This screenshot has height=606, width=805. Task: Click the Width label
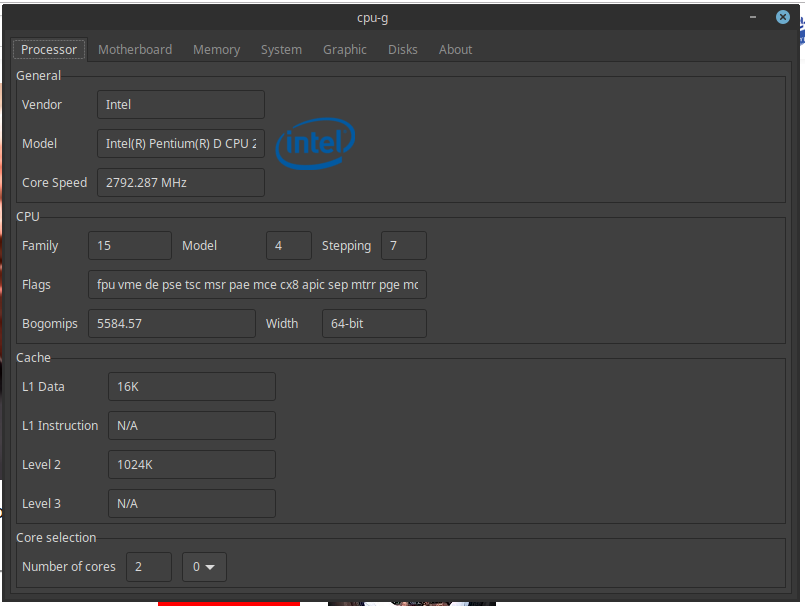pyautogui.click(x=282, y=324)
